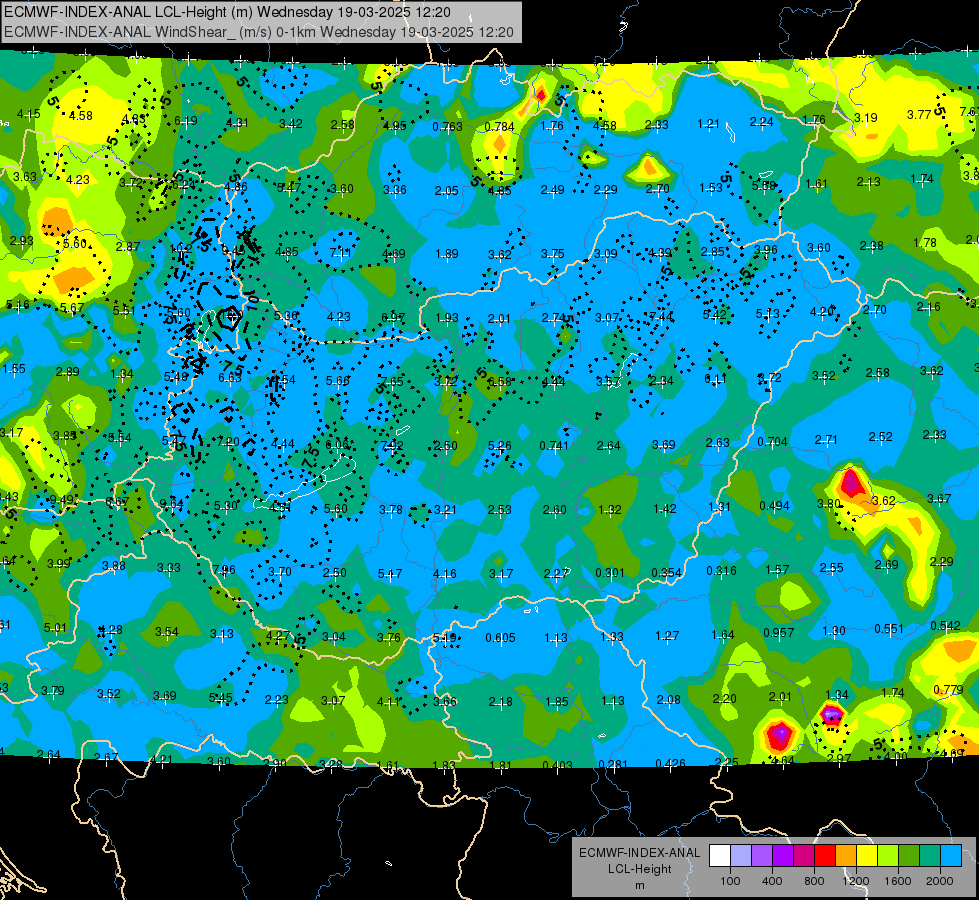Click the sky blue legend swatch
Viewport: 979px width, 900px height.
click(952, 856)
